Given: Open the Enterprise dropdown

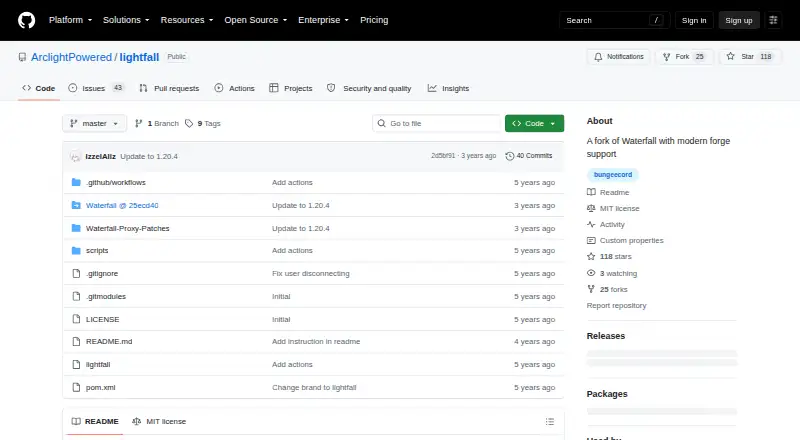Looking at the screenshot, I should tap(323, 20).
